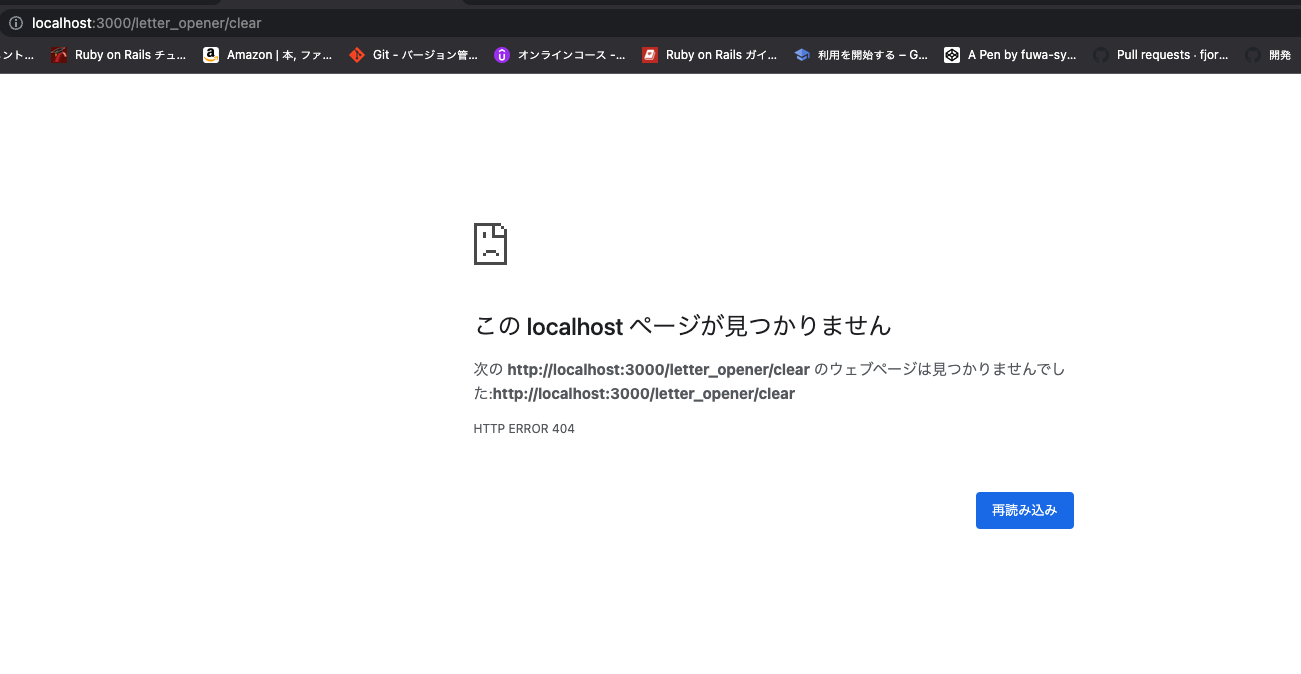Click the CodePen favicon next to 'A Pen by fuwa-sy'
The width and height of the screenshot is (1301, 674).
951,55
